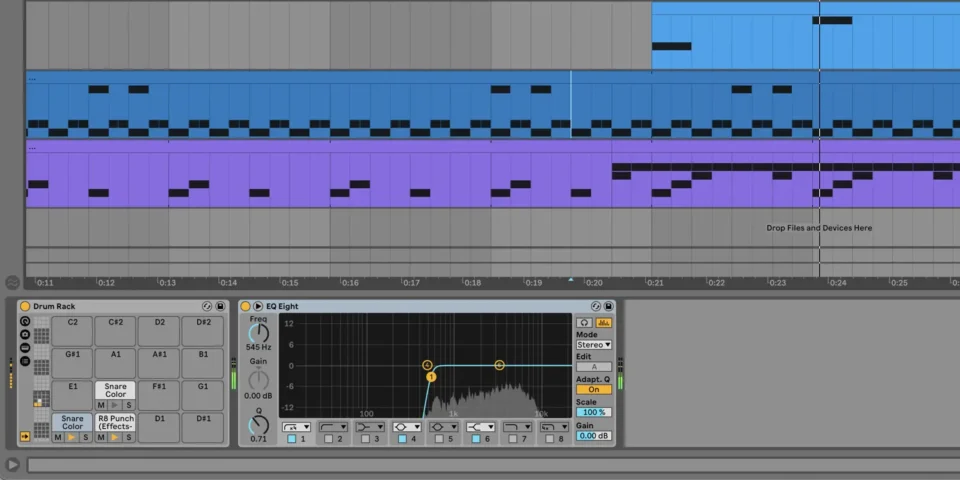This screenshot has height=480, width=960.
Task: Click the EQ Freq knob at 545 Hz
Action: (x=259, y=333)
